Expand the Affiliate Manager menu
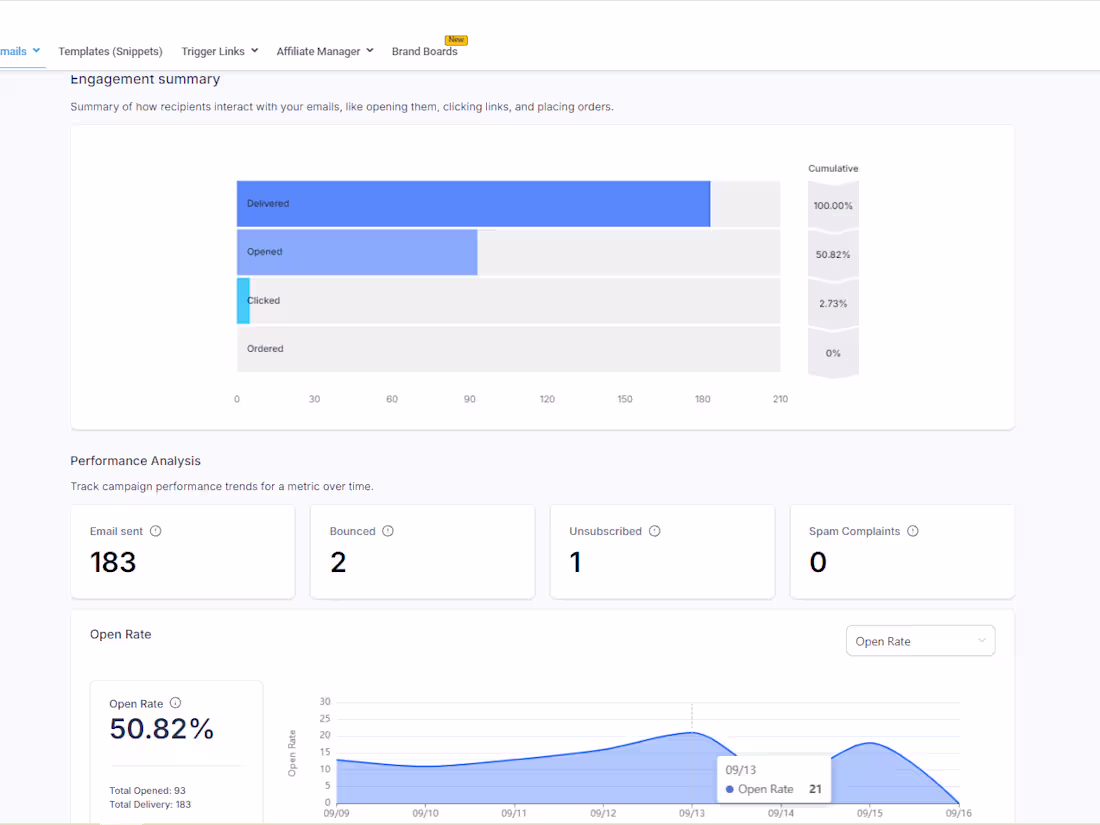Image resolution: width=1100 pixels, height=825 pixels. [x=324, y=51]
